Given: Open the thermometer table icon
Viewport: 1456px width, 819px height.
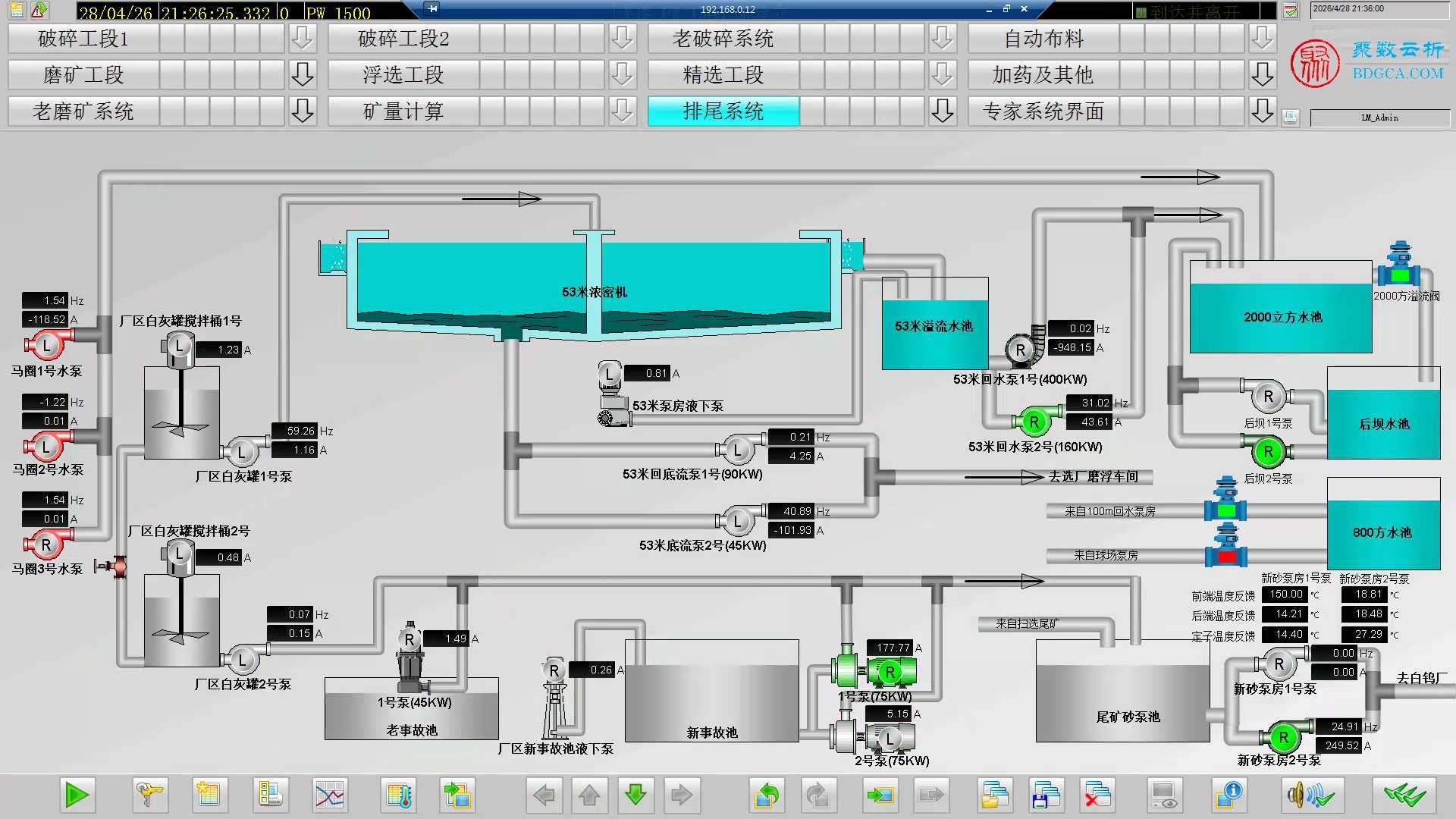Looking at the screenshot, I should [x=399, y=795].
